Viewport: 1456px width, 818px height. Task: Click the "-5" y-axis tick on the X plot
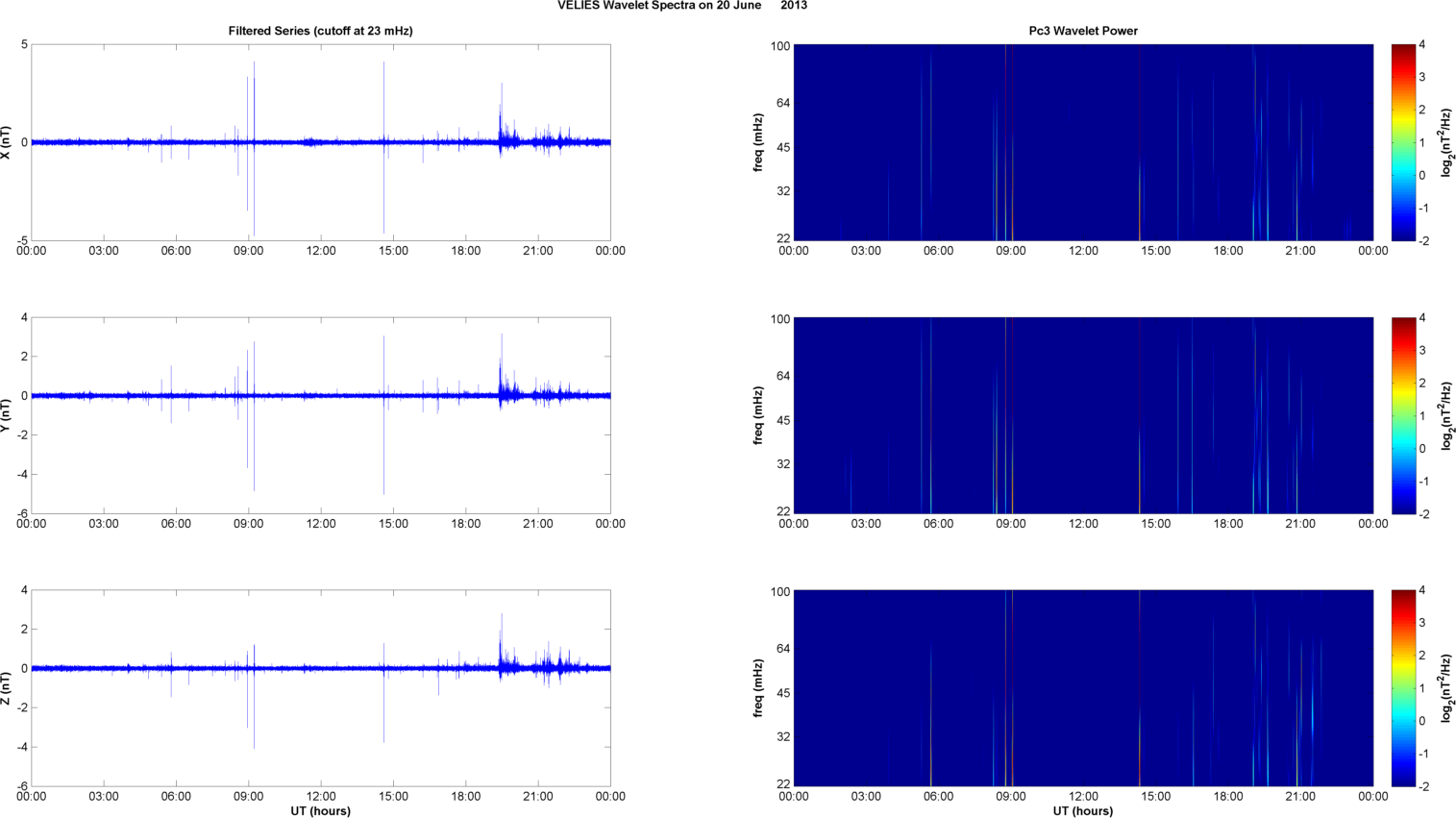point(22,241)
